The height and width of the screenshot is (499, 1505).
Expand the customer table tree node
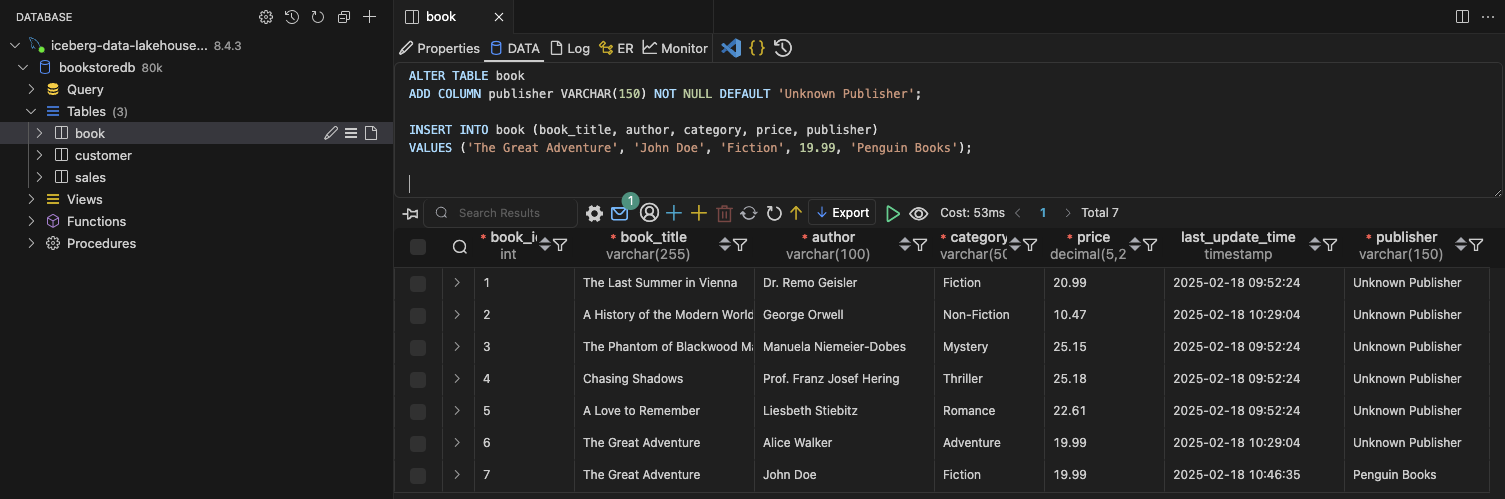[x=40, y=155]
